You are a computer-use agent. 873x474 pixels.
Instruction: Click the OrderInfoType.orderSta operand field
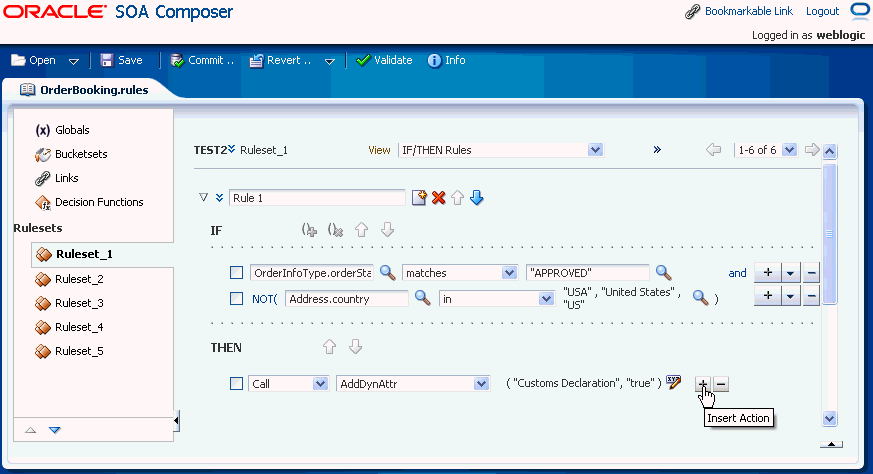[312, 273]
